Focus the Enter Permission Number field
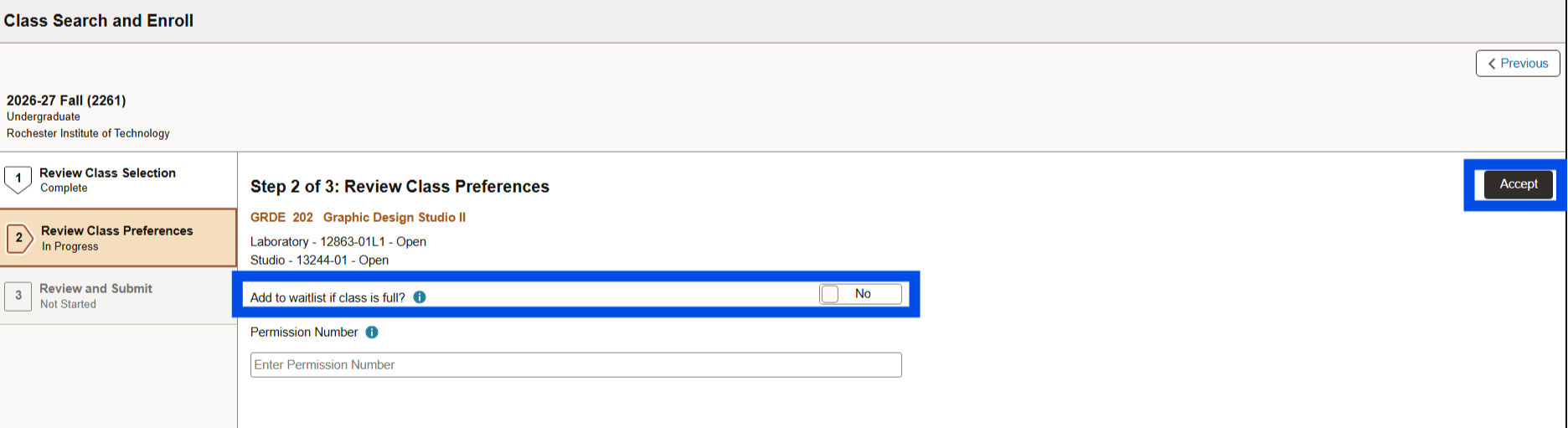The image size is (1568, 428). coord(575,365)
